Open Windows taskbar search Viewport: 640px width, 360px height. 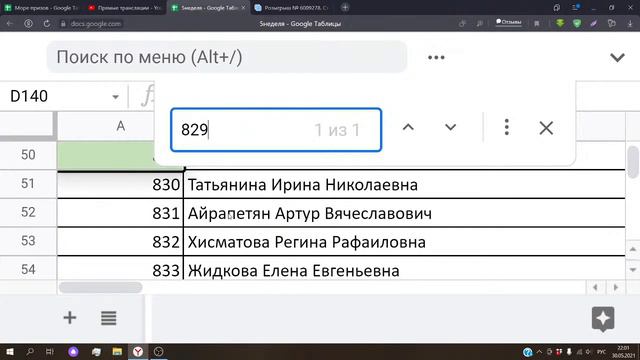click(x=30, y=351)
